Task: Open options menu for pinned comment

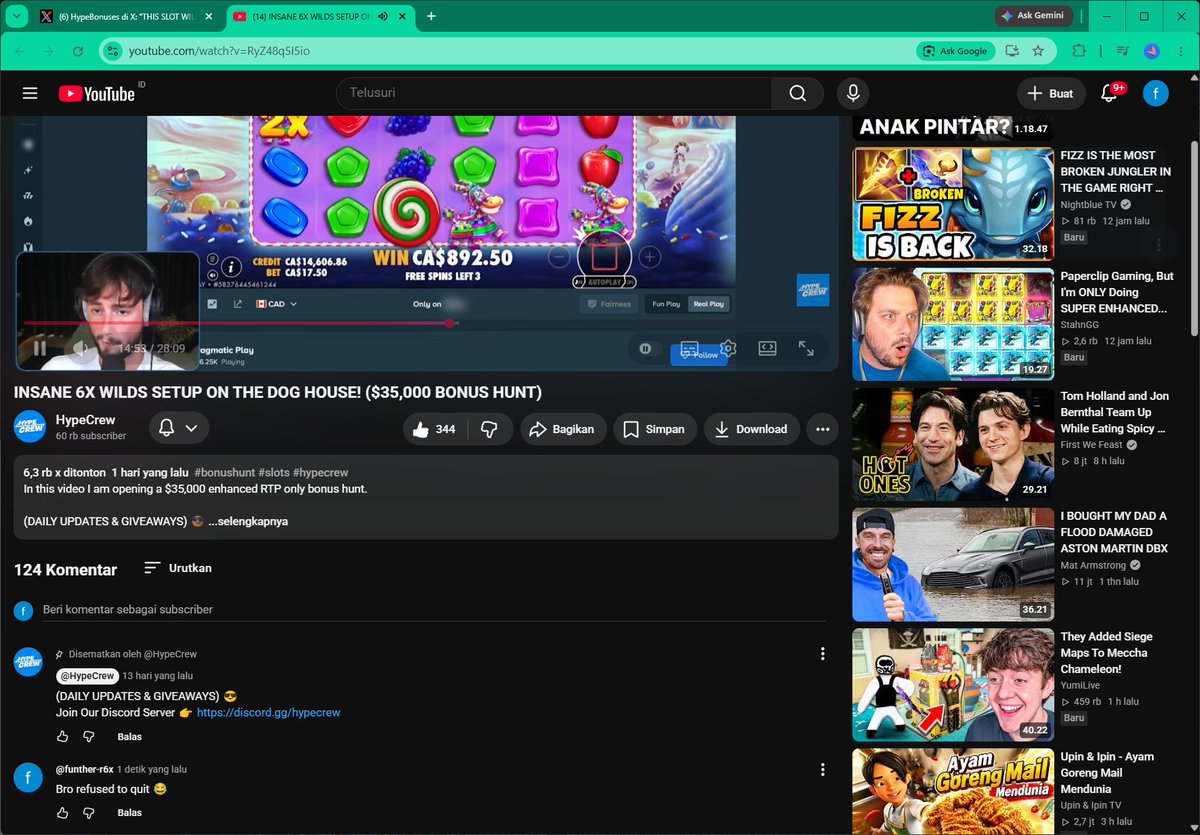Action: pyautogui.click(x=822, y=654)
